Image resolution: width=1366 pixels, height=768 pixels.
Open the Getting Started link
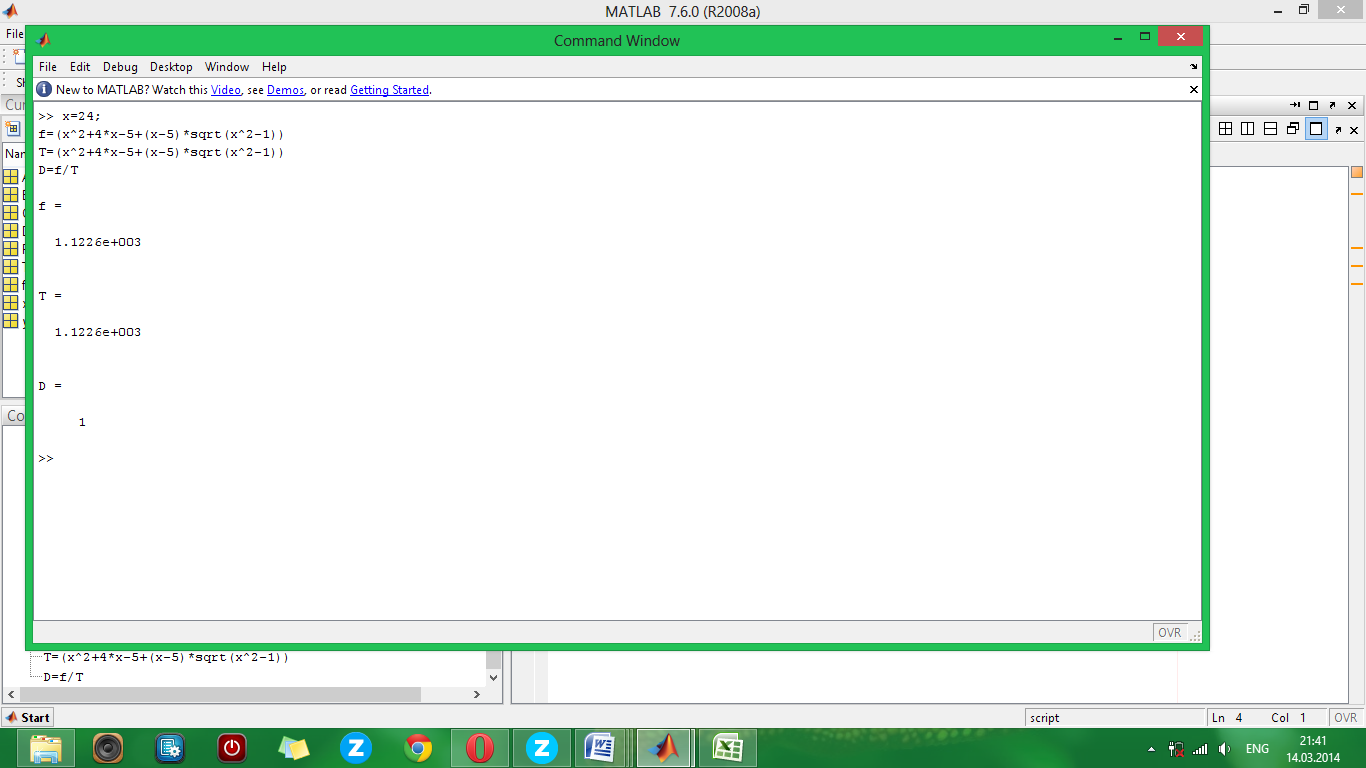pyautogui.click(x=389, y=90)
